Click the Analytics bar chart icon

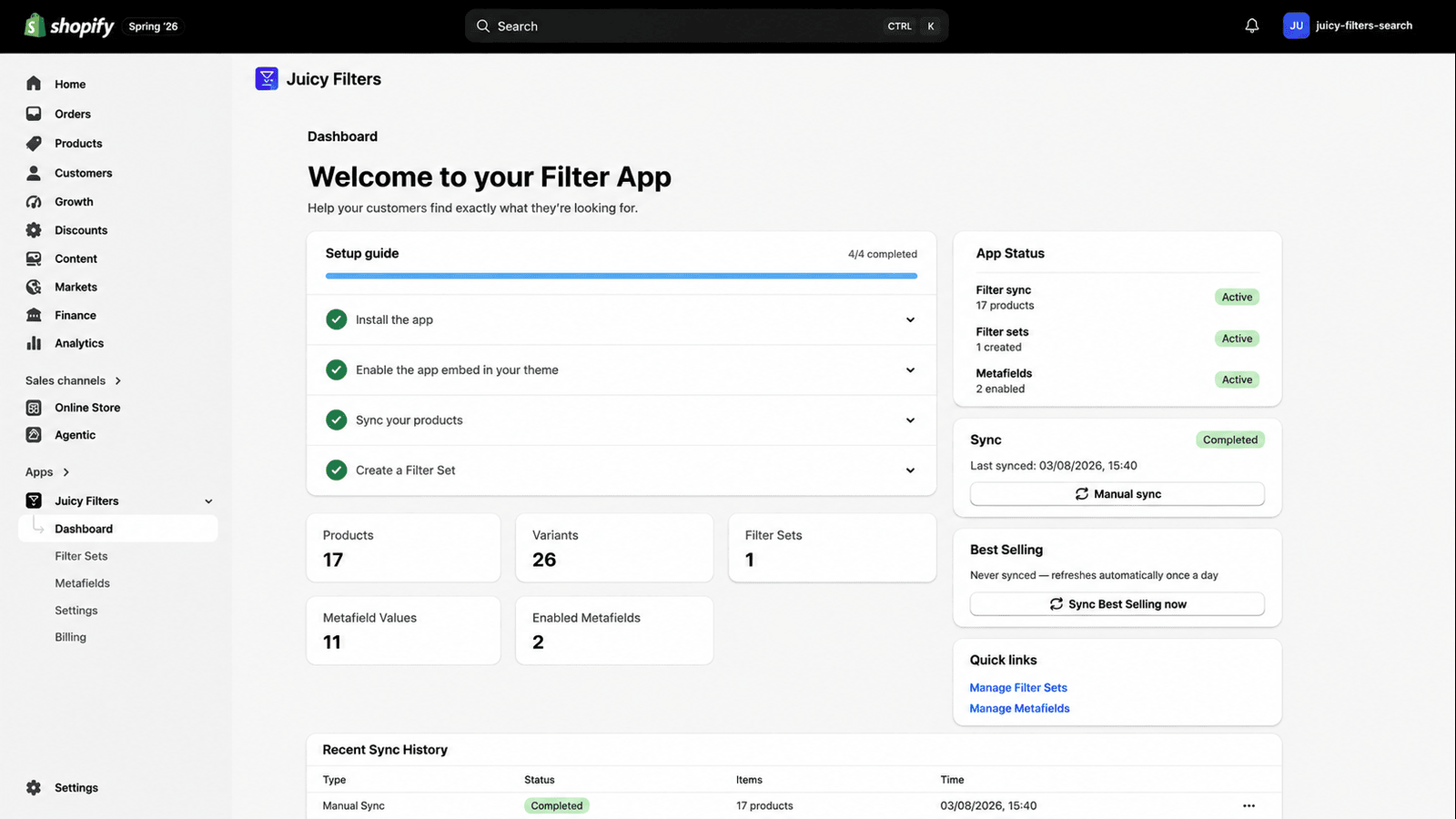pyautogui.click(x=34, y=343)
